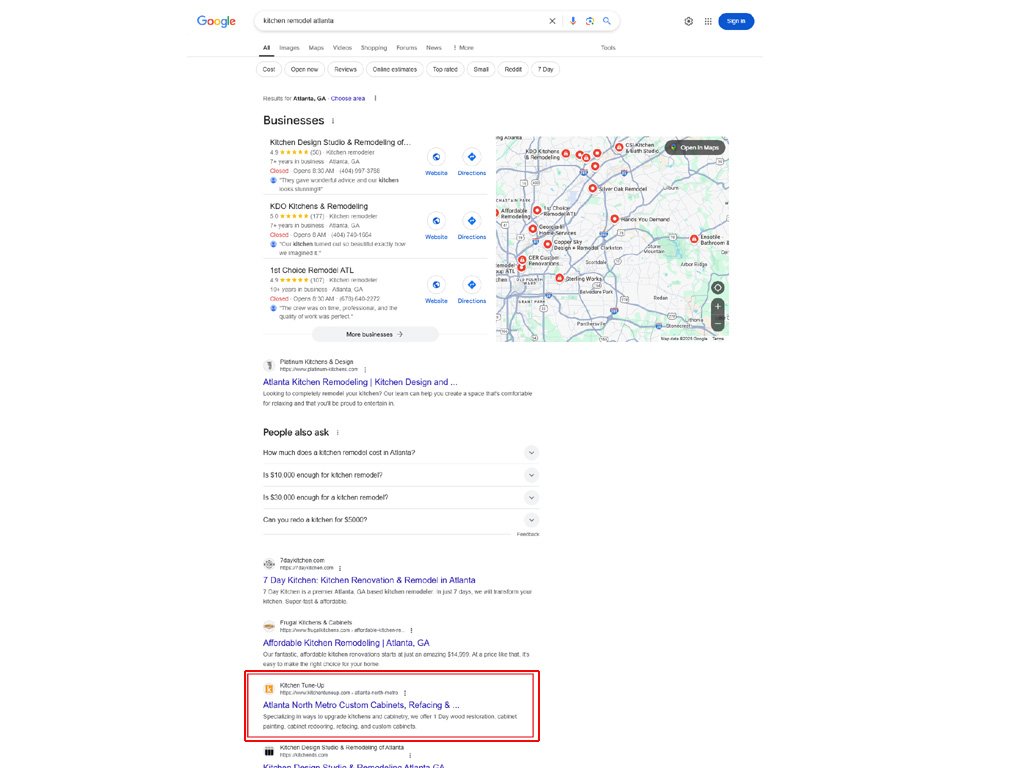Click Open in Maps button
This screenshot has height=768, width=1024.
coord(695,148)
